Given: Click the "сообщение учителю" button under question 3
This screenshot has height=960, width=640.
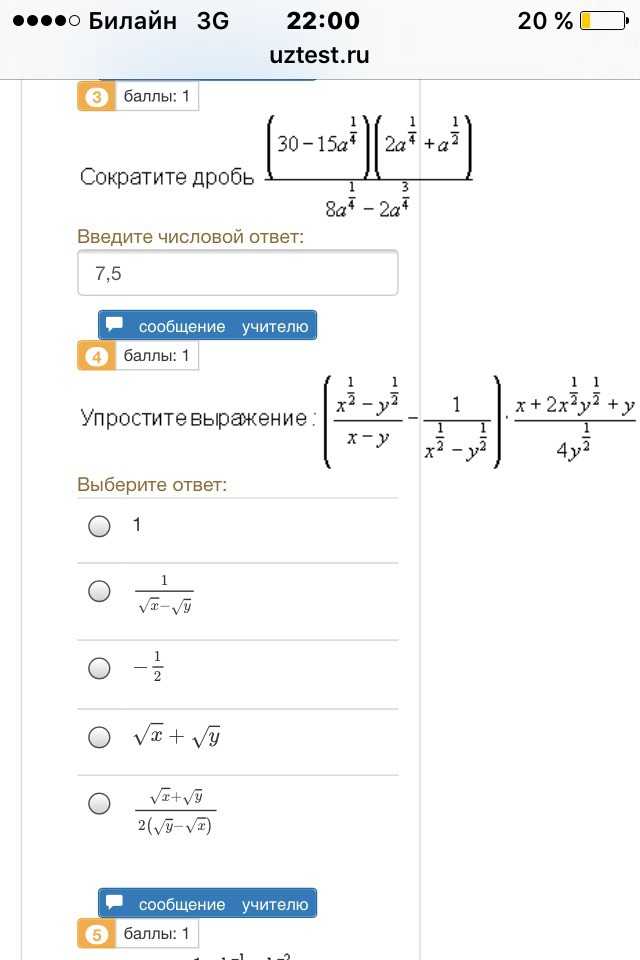Looking at the screenshot, I should 208,326.
